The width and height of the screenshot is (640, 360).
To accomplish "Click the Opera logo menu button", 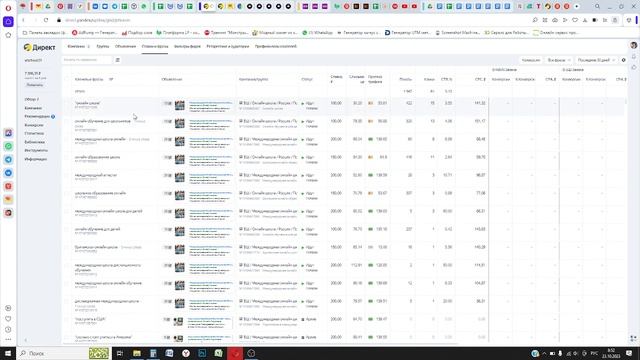I will tap(8, 7).
